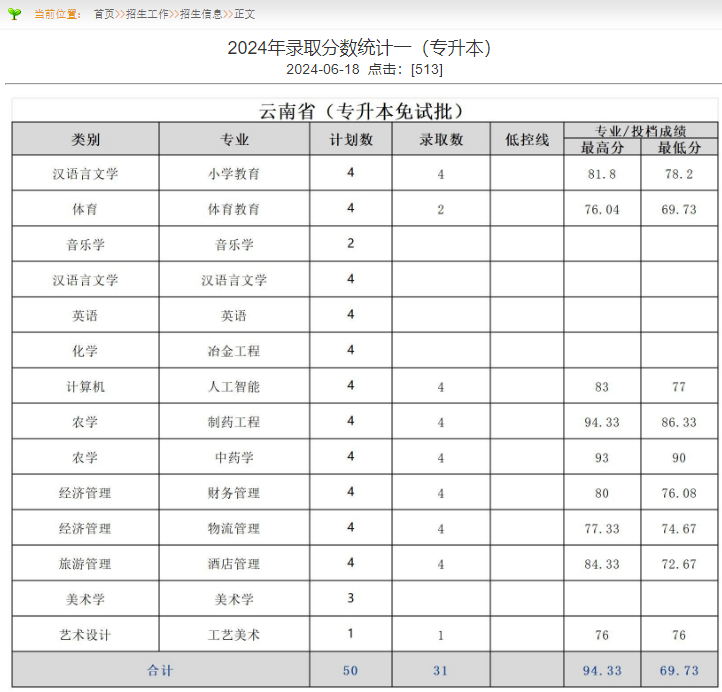This screenshot has width=722, height=692.
Task: Click the 90 lowest score cell
Action: [679, 458]
